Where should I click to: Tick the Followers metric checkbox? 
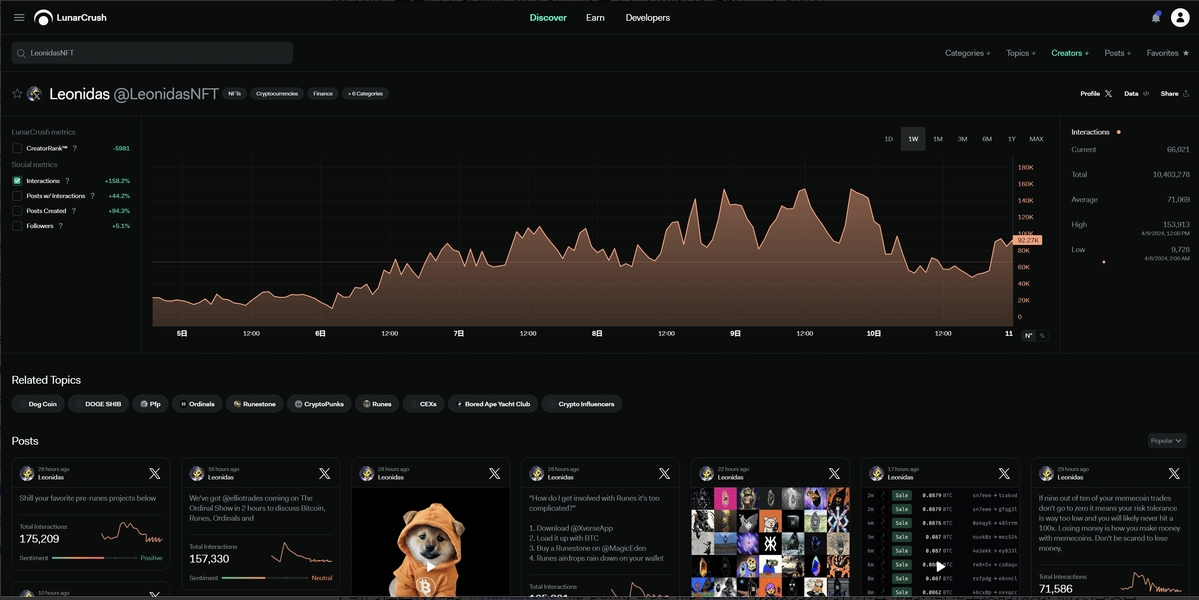(17, 226)
